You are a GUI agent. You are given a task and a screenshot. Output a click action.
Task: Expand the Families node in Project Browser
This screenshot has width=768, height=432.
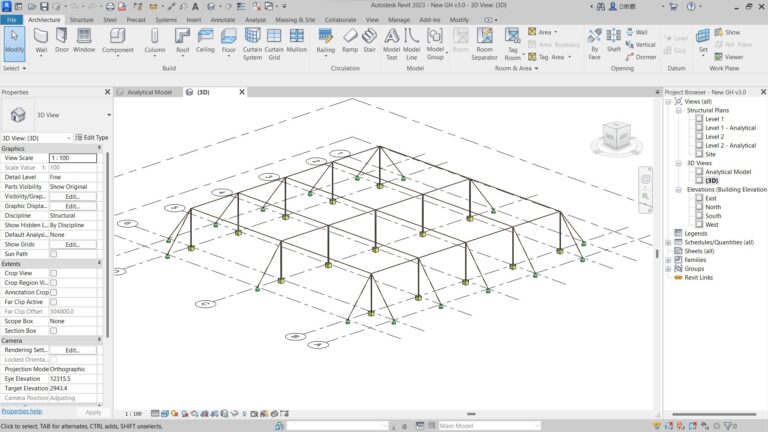pos(669,260)
